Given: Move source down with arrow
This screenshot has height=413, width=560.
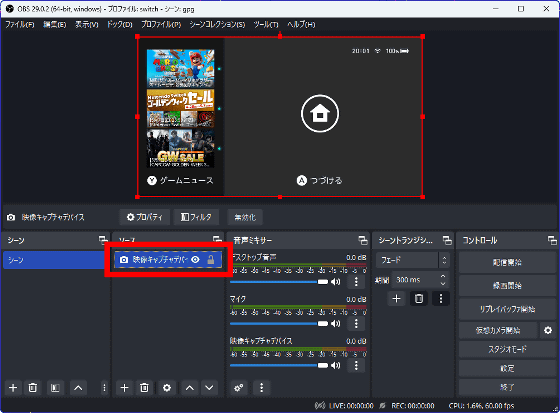Looking at the screenshot, I should (x=209, y=388).
